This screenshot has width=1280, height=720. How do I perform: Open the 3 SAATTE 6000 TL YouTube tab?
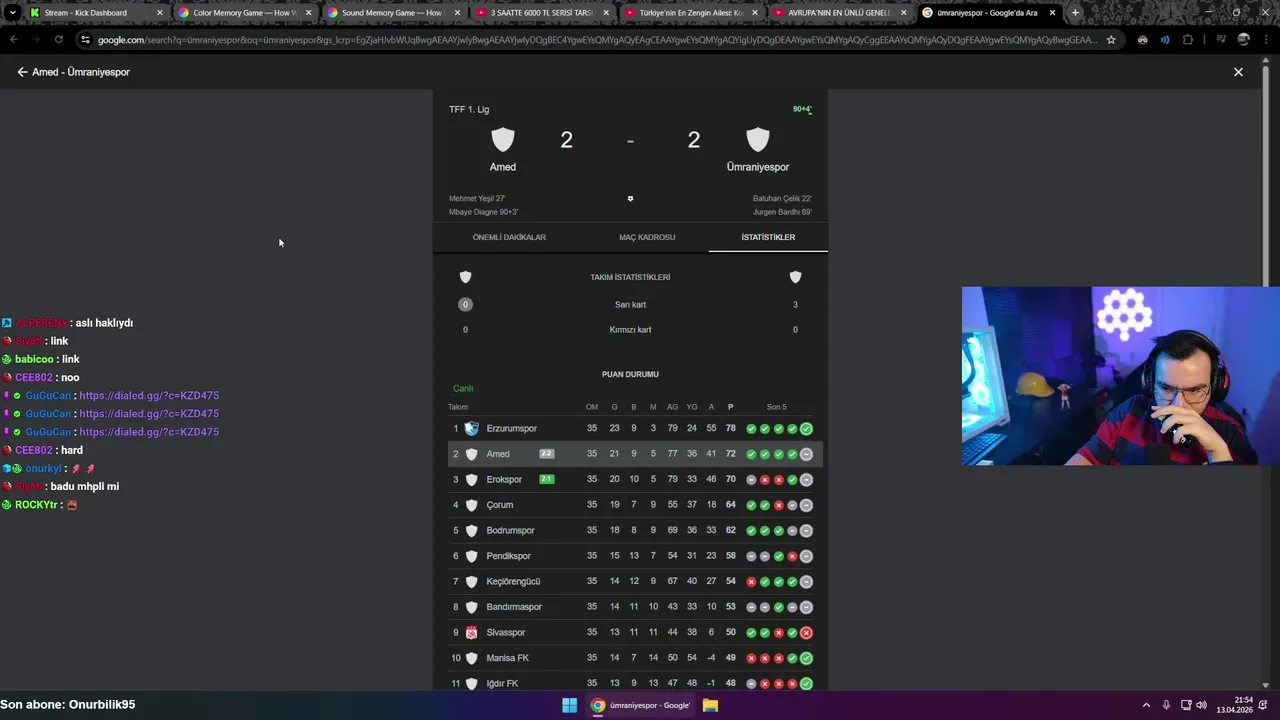point(541,13)
